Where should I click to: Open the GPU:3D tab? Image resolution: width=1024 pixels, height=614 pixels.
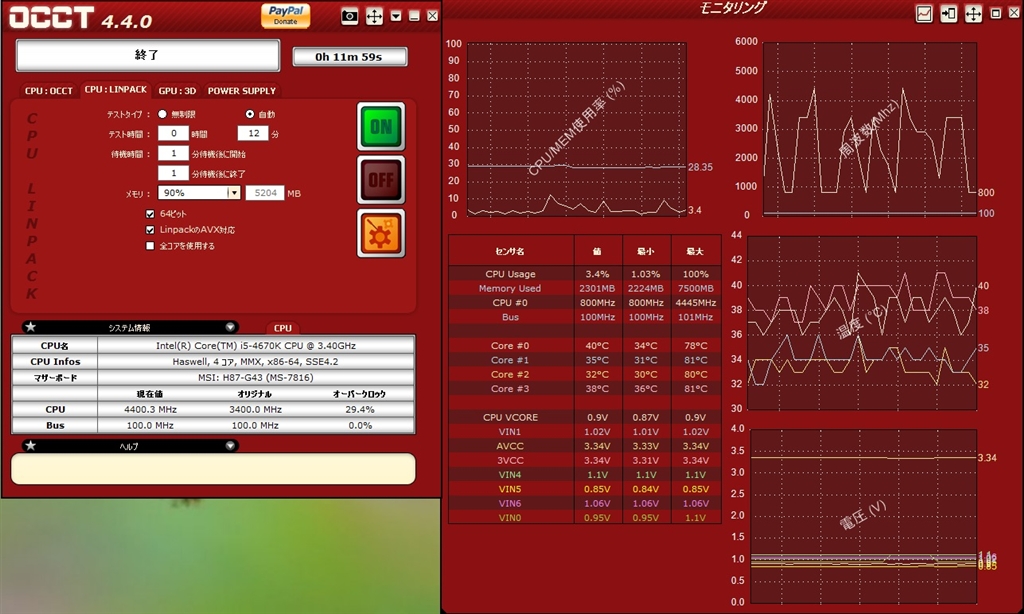(177, 91)
